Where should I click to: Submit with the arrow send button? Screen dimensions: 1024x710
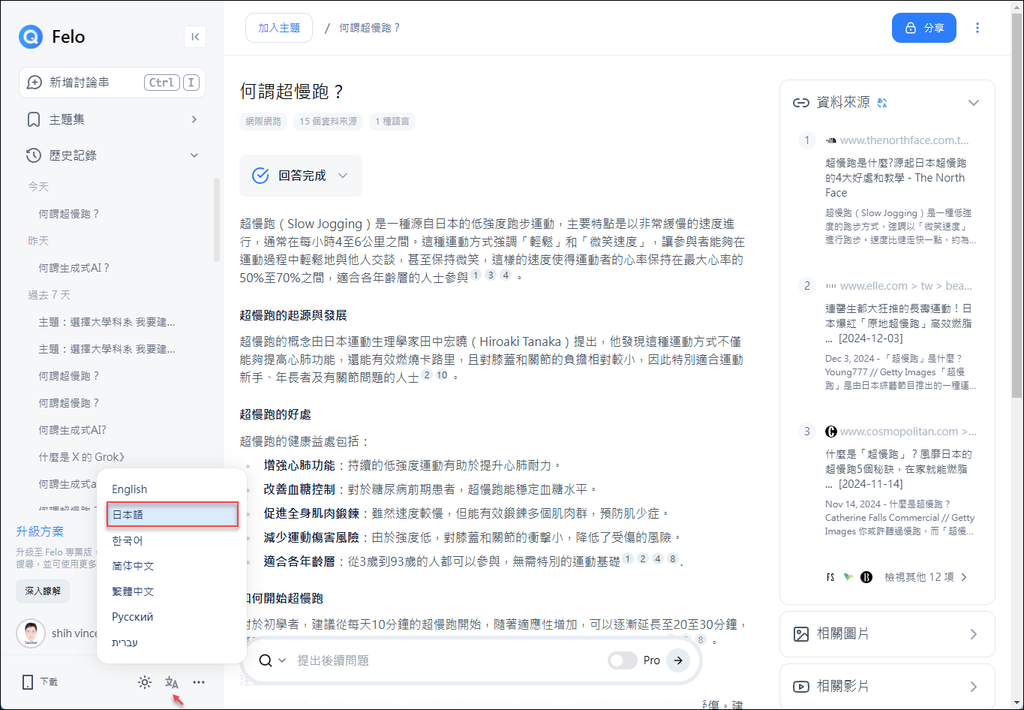point(679,660)
